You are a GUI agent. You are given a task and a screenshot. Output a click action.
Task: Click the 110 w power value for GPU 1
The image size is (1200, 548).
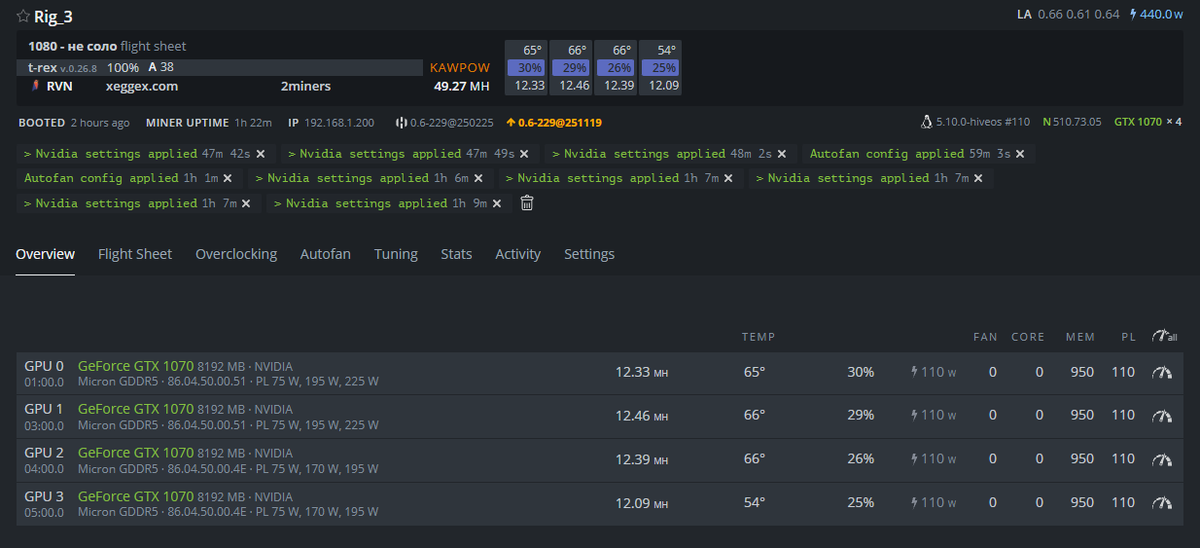pyautogui.click(x=934, y=415)
